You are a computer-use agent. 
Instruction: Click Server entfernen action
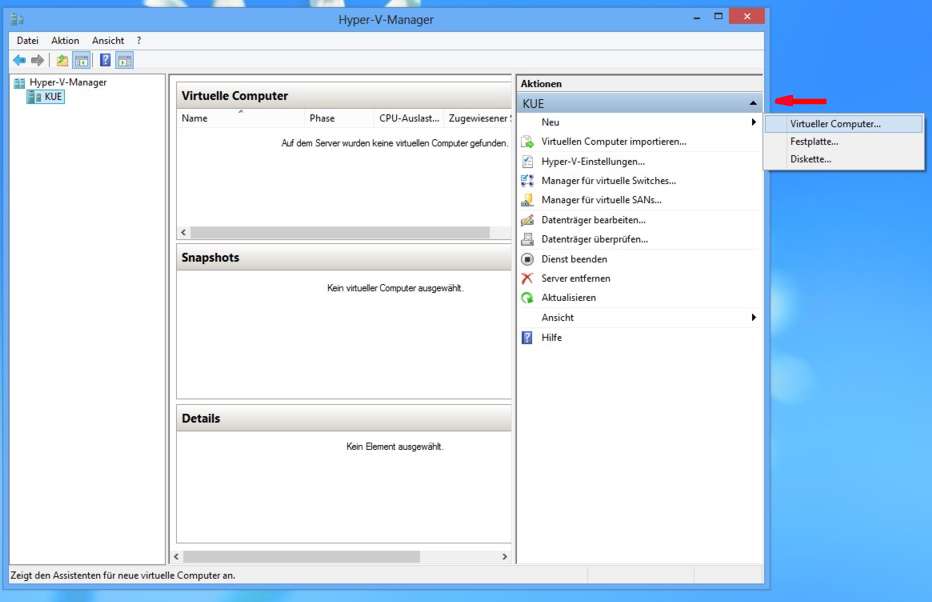[x=575, y=278]
